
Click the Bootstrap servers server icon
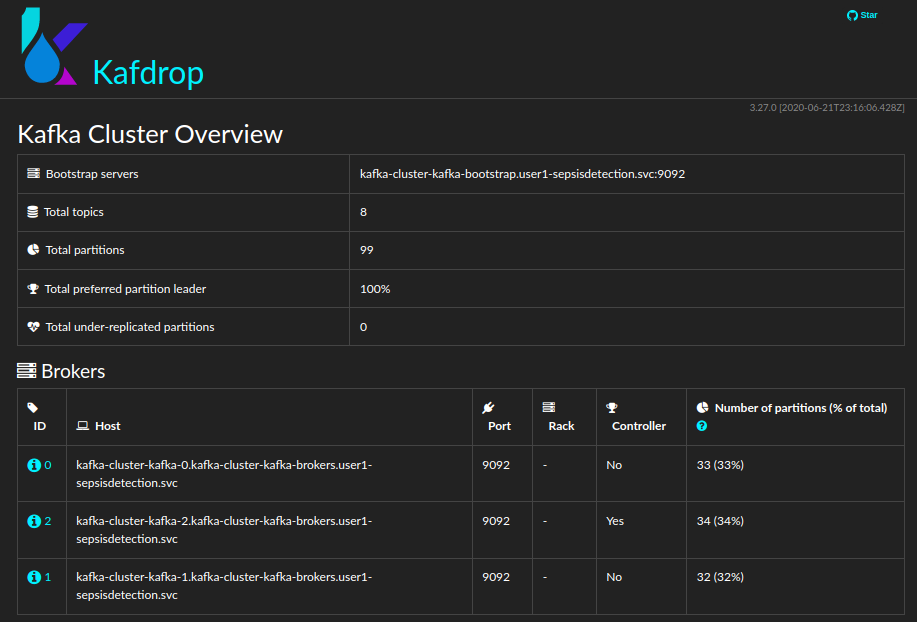point(33,174)
